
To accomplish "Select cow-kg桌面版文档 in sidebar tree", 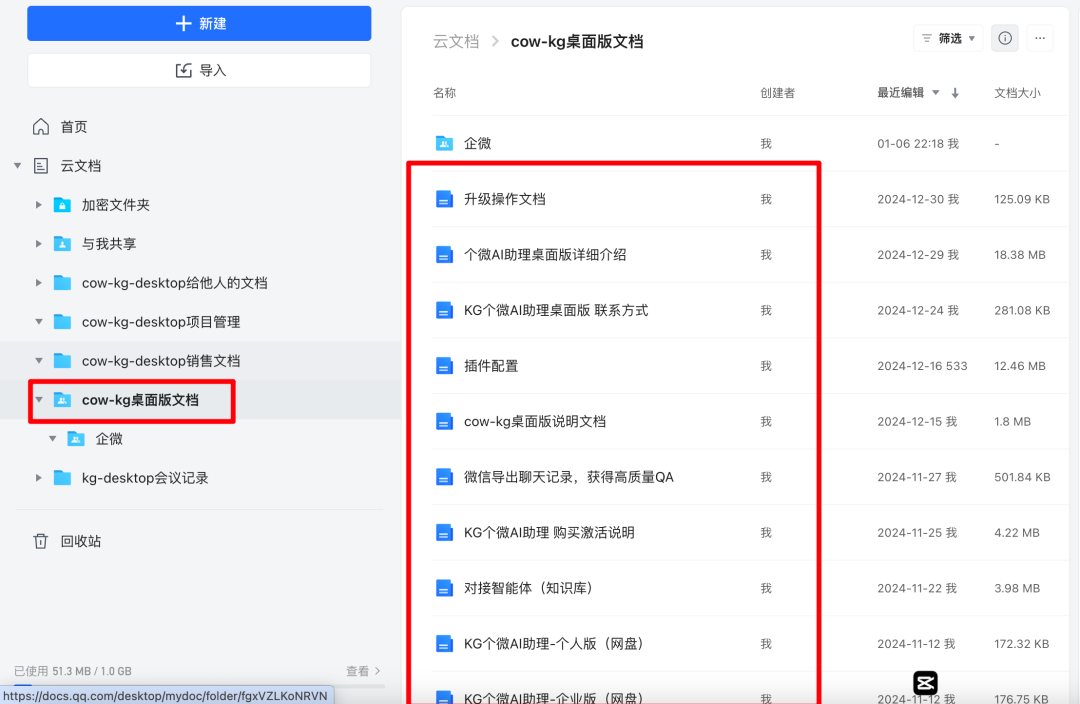I will point(140,400).
